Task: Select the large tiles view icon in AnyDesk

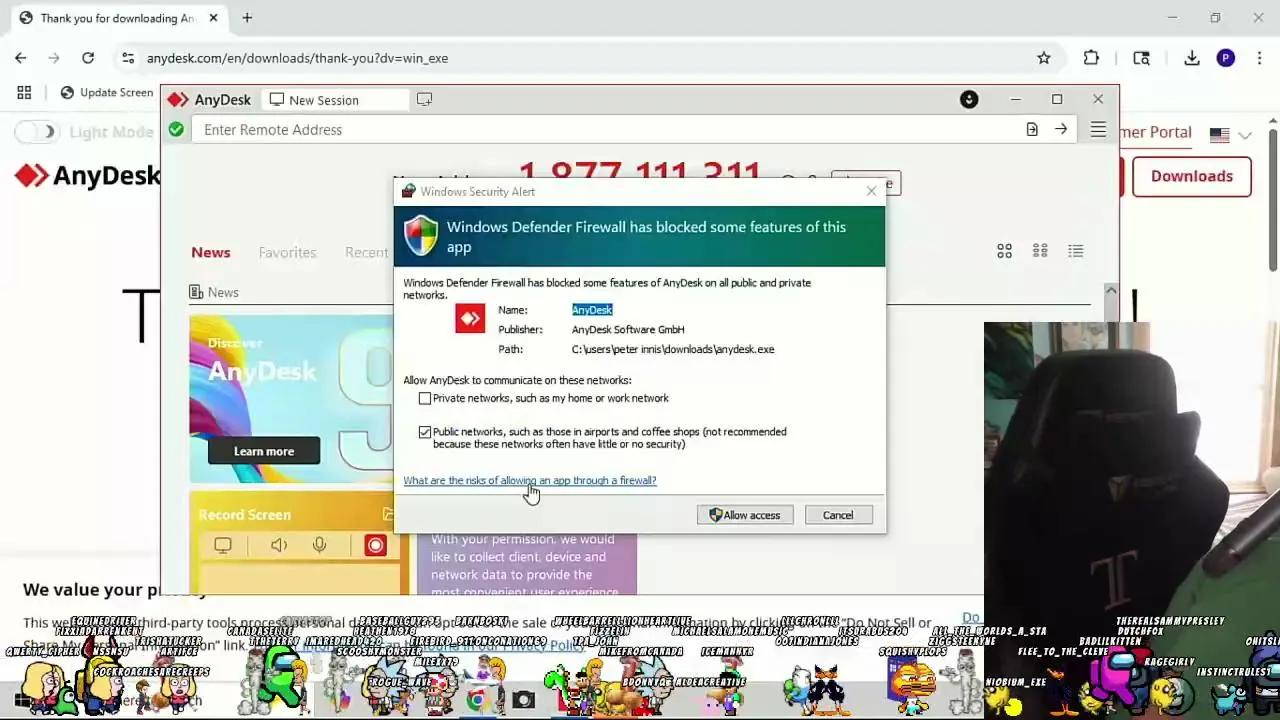Action: [x=1004, y=251]
